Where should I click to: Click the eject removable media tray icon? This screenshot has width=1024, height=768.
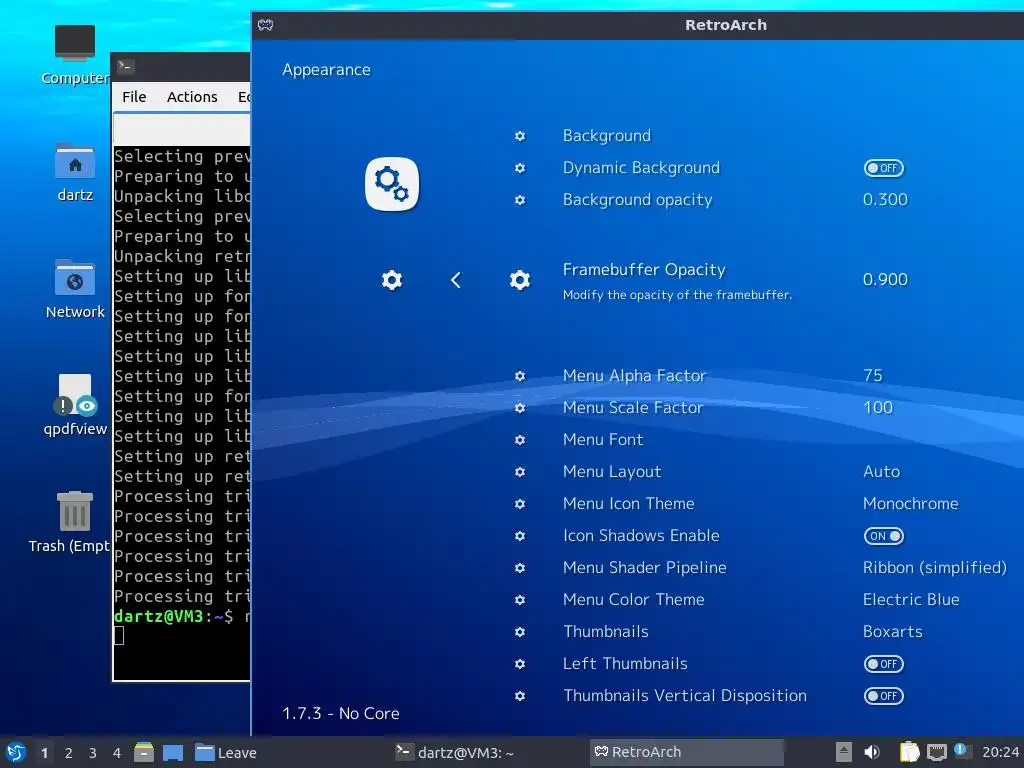(x=844, y=752)
